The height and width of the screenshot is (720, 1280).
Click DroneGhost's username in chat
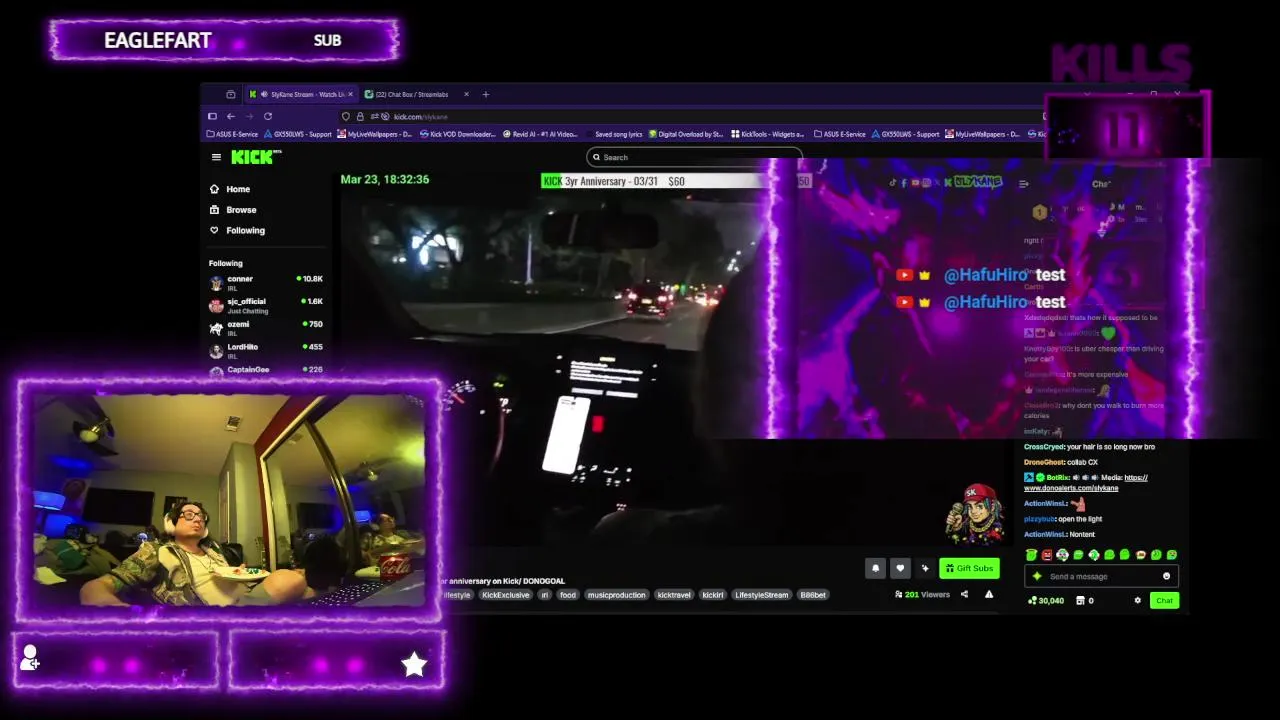(x=1044, y=462)
